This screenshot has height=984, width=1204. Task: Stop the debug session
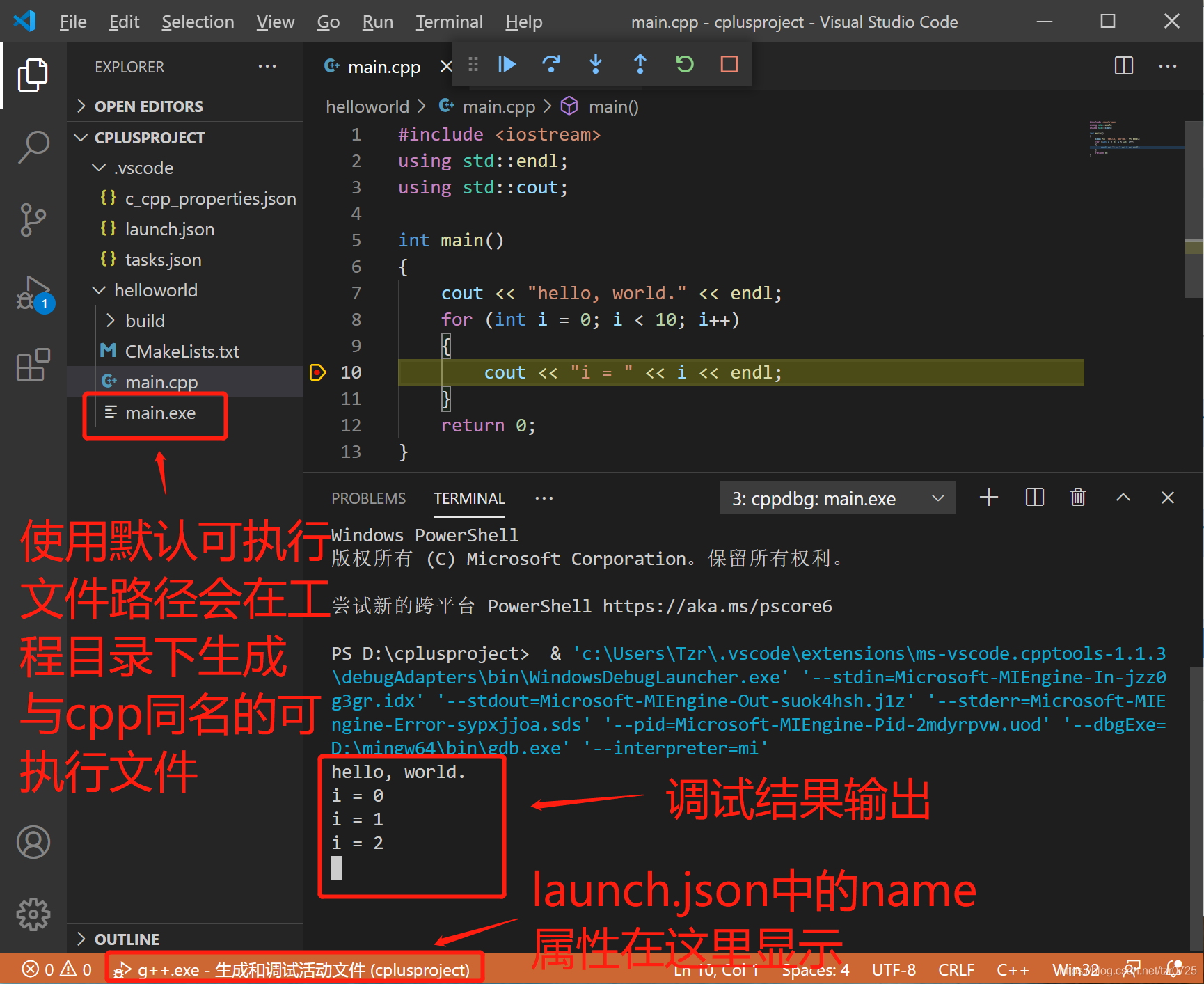click(729, 65)
